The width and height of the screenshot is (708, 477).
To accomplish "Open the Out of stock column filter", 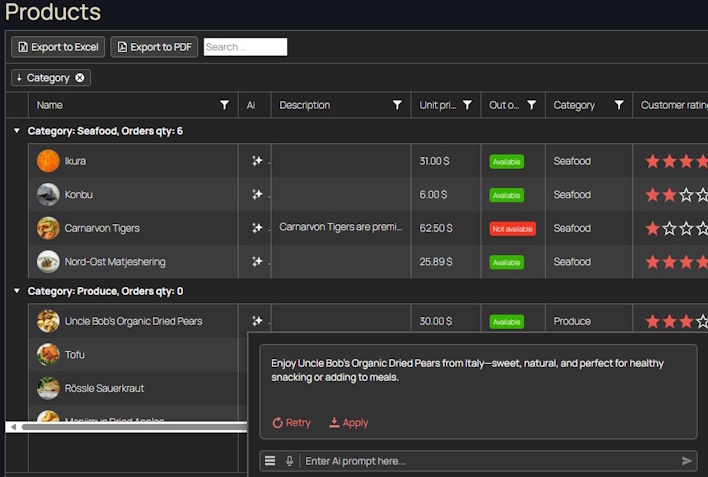I will tap(531, 105).
